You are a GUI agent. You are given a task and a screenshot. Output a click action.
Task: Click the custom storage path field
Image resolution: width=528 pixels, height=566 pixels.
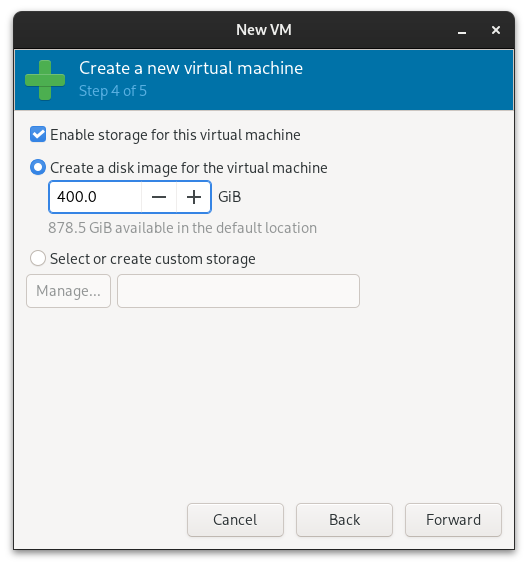pyautogui.click(x=238, y=291)
